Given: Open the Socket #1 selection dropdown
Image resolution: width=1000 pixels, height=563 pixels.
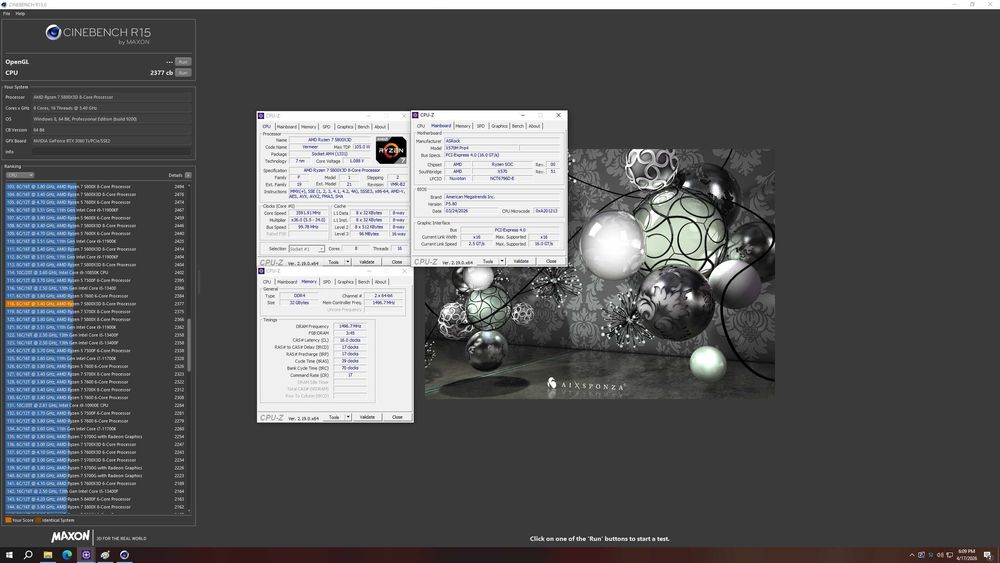Looking at the screenshot, I should click(x=306, y=249).
